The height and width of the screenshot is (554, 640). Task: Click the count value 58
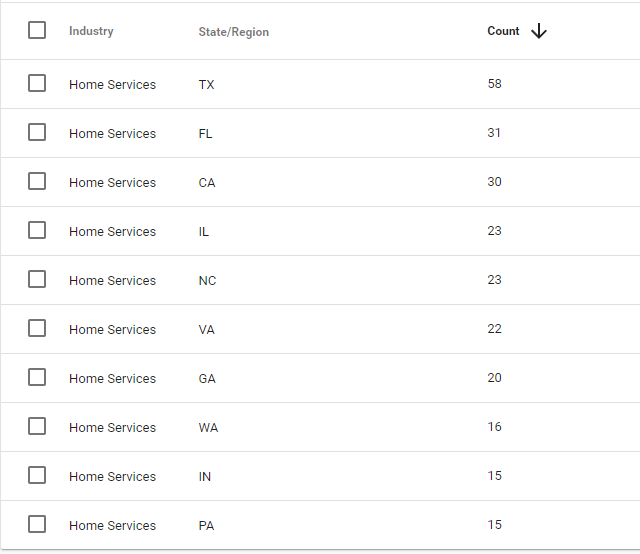pos(494,84)
